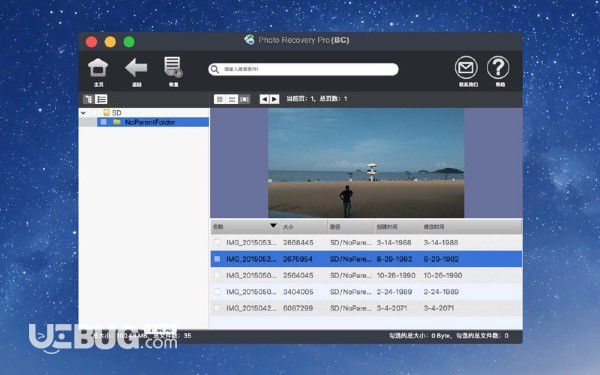Go to next page with right arrow
Screen dimensions: 600x375
[x=274, y=99]
